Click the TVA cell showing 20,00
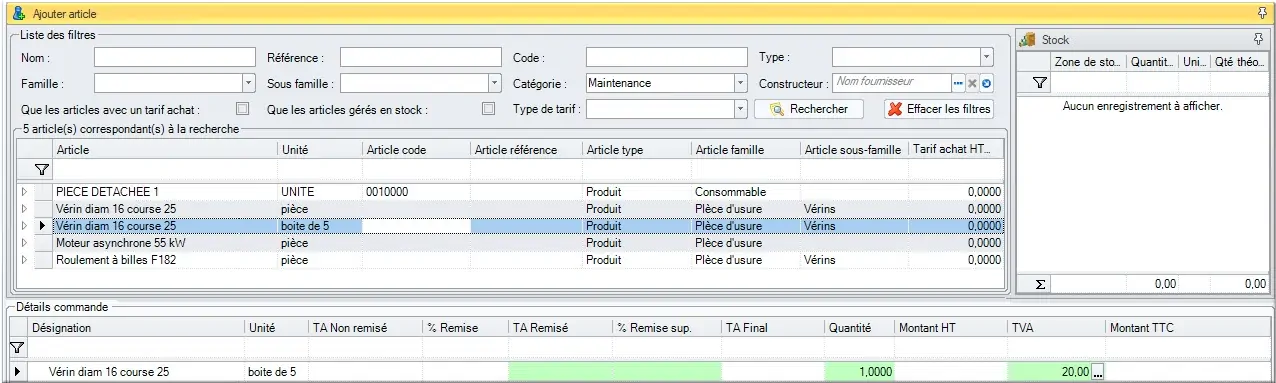The width and height of the screenshot is (1276, 383). pyautogui.click(x=1048, y=372)
